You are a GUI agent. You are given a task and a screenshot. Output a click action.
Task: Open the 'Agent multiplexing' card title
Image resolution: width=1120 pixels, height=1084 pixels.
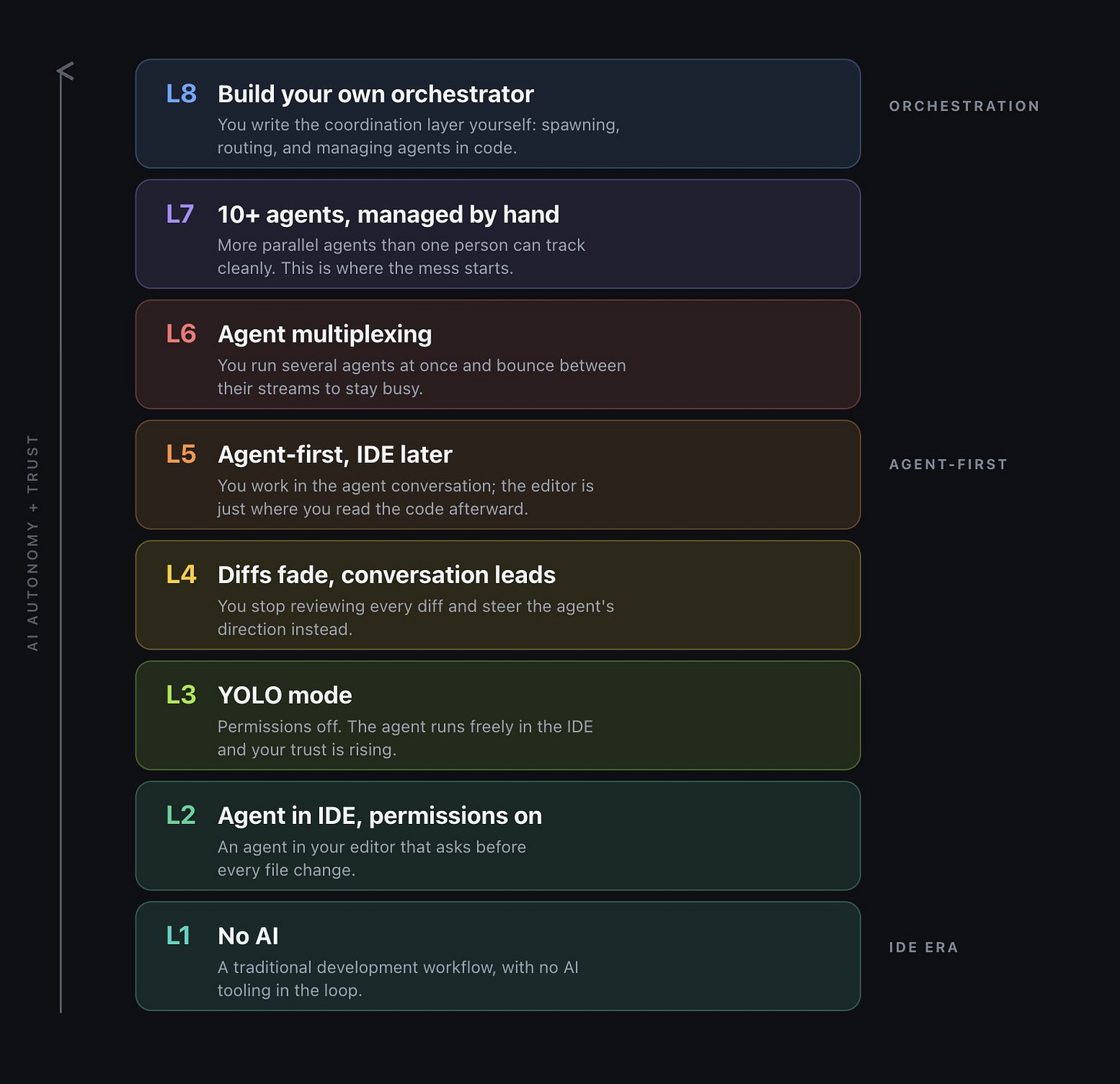point(325,335)
